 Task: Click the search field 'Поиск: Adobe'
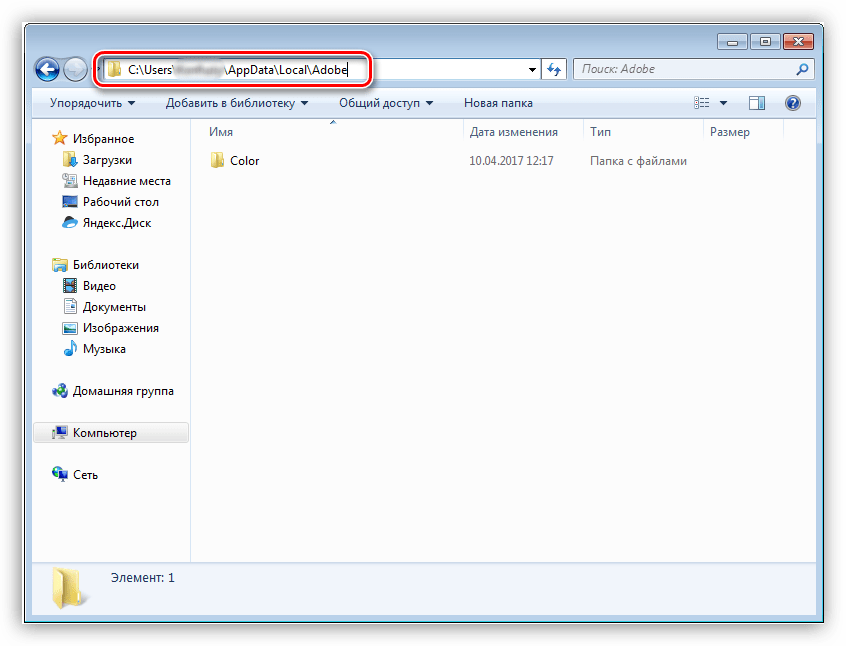click(x=693, y=69)
